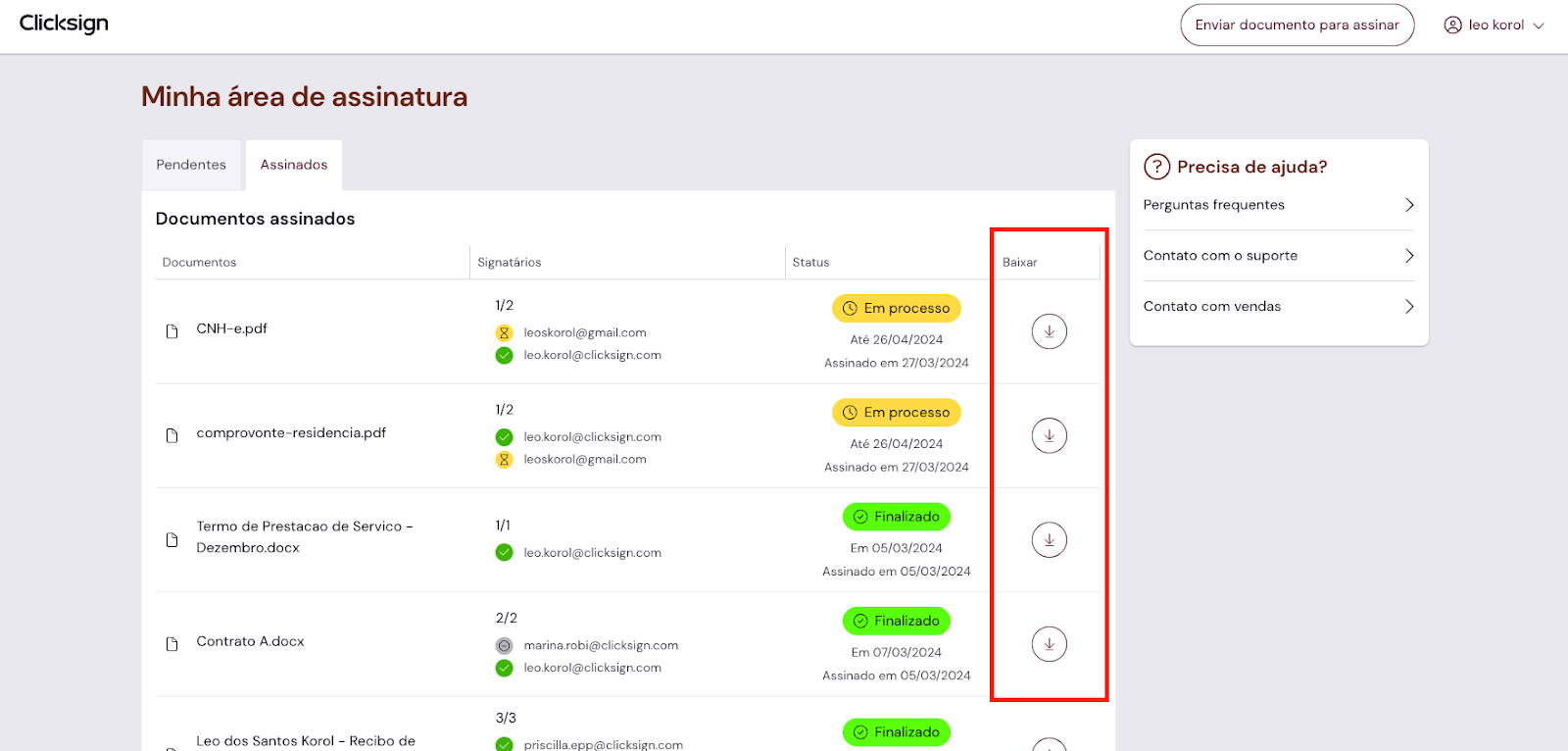Switch to the Pendentes tab
This screenshot has height=751, width=1568.
tap(191, 165)
